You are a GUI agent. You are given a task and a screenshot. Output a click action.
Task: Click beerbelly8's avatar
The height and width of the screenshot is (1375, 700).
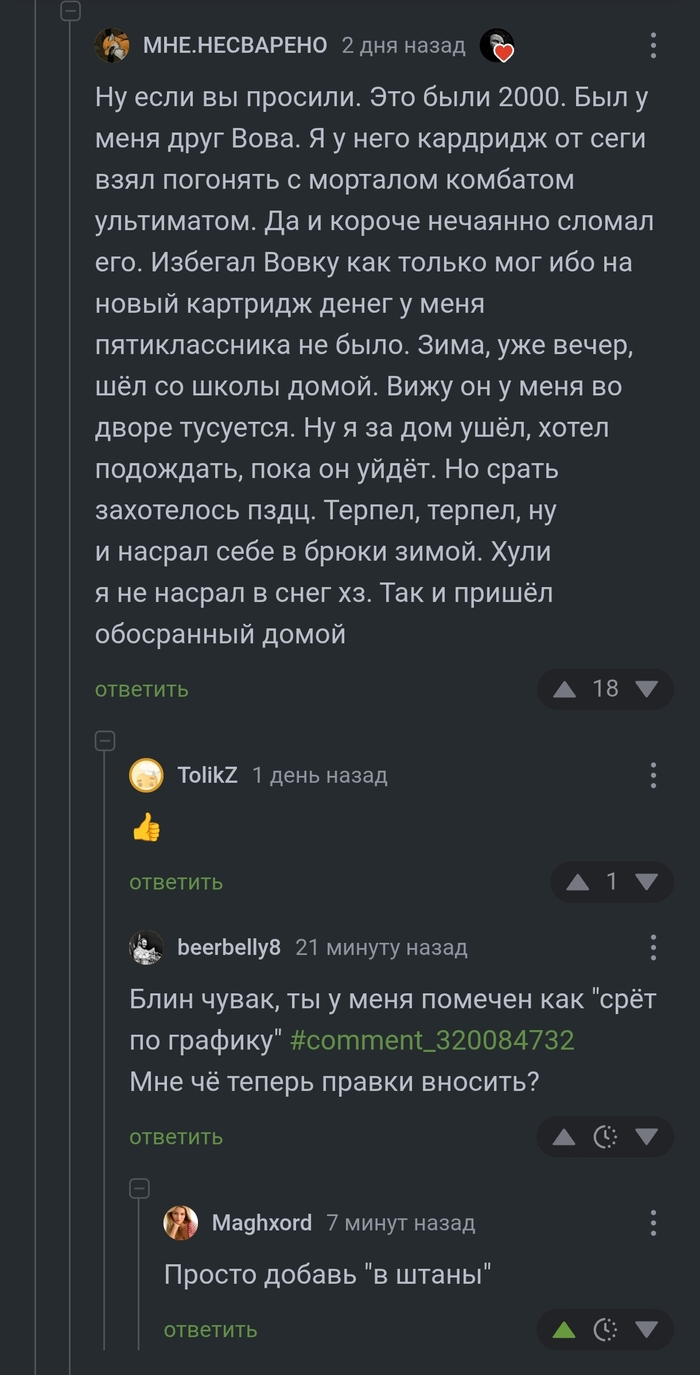click(146, 947)
